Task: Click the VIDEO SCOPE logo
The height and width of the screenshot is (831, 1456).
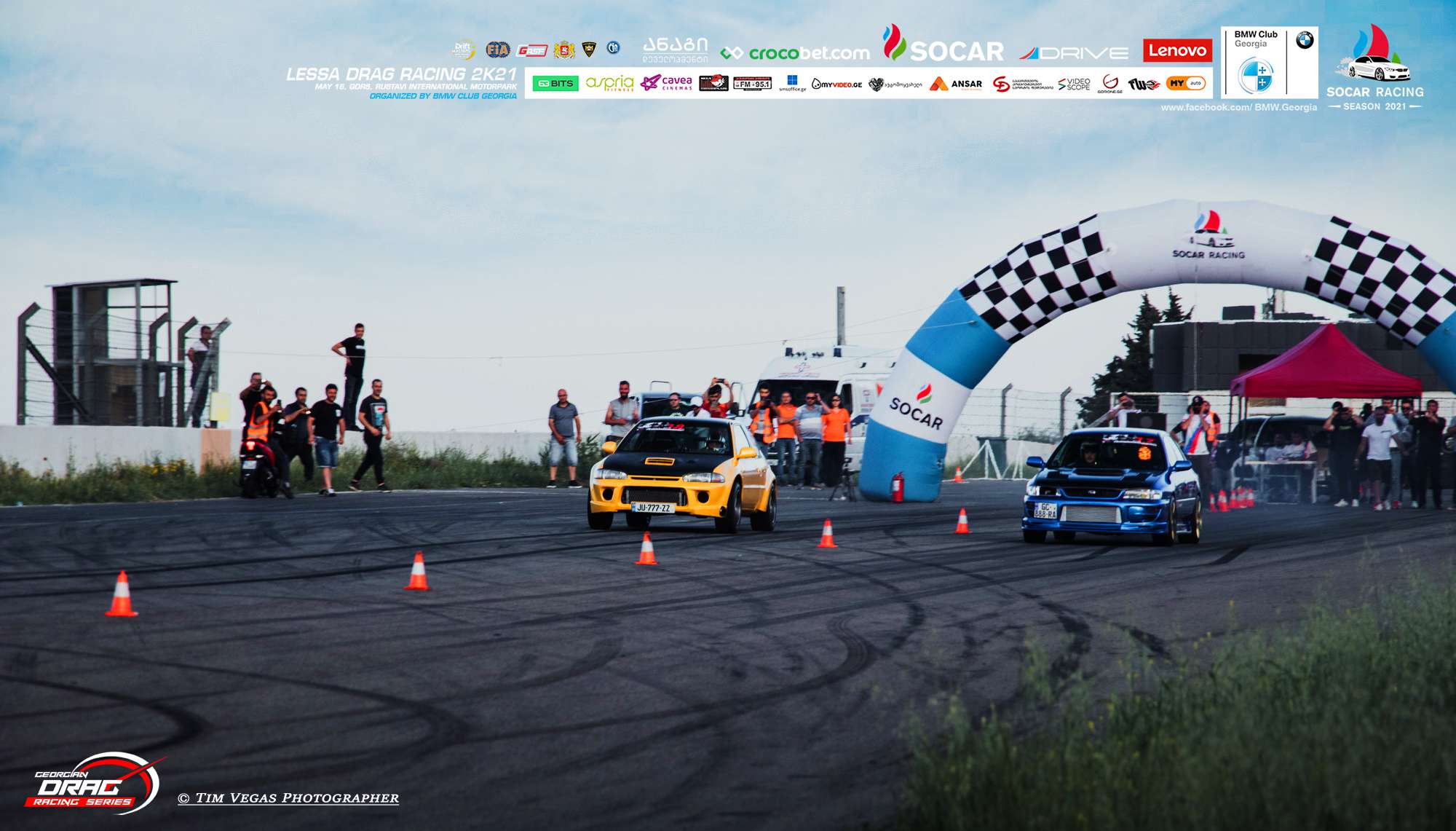Action: [x=1075, y=84]
